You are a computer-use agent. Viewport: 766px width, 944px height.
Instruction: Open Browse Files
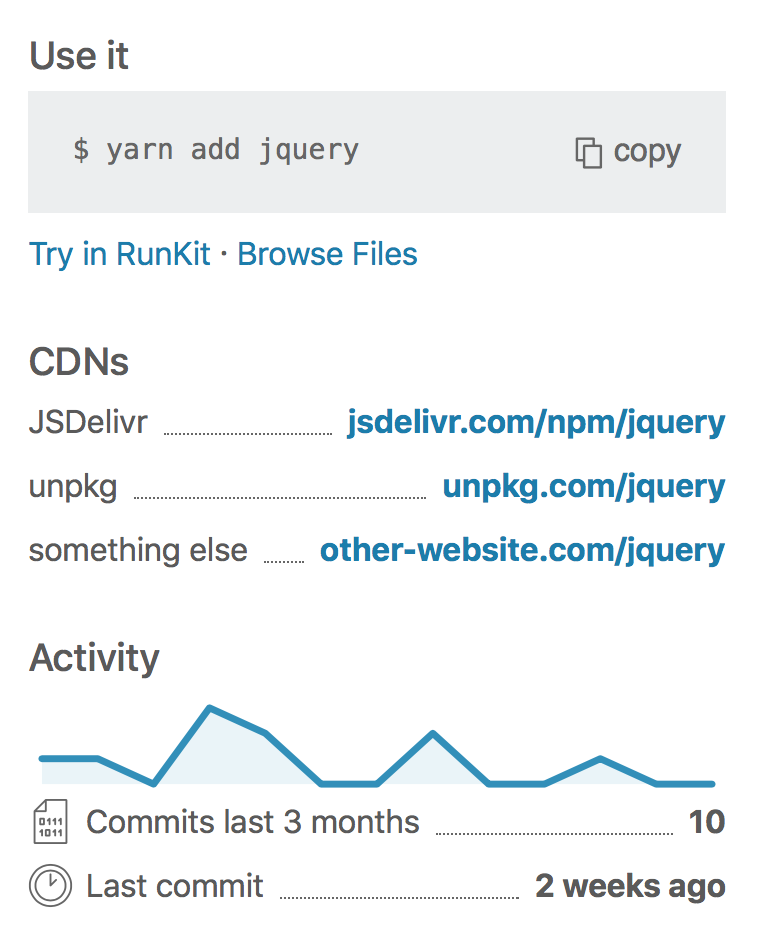(327, 254)
